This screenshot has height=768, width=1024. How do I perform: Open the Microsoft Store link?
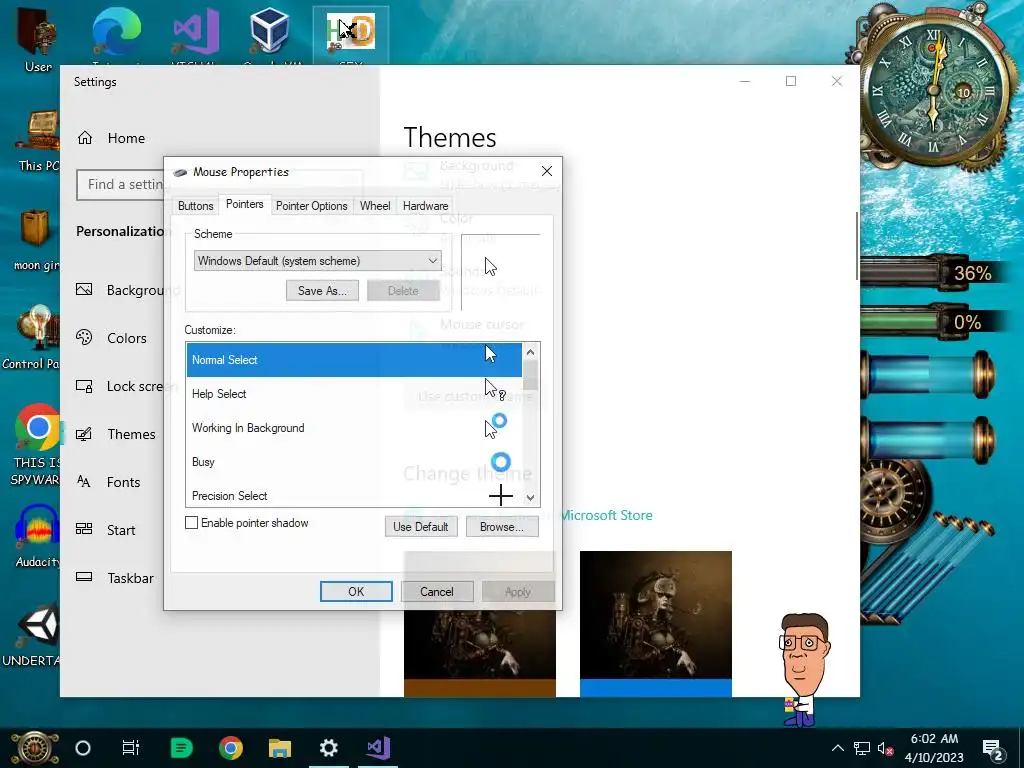point(606,515)
